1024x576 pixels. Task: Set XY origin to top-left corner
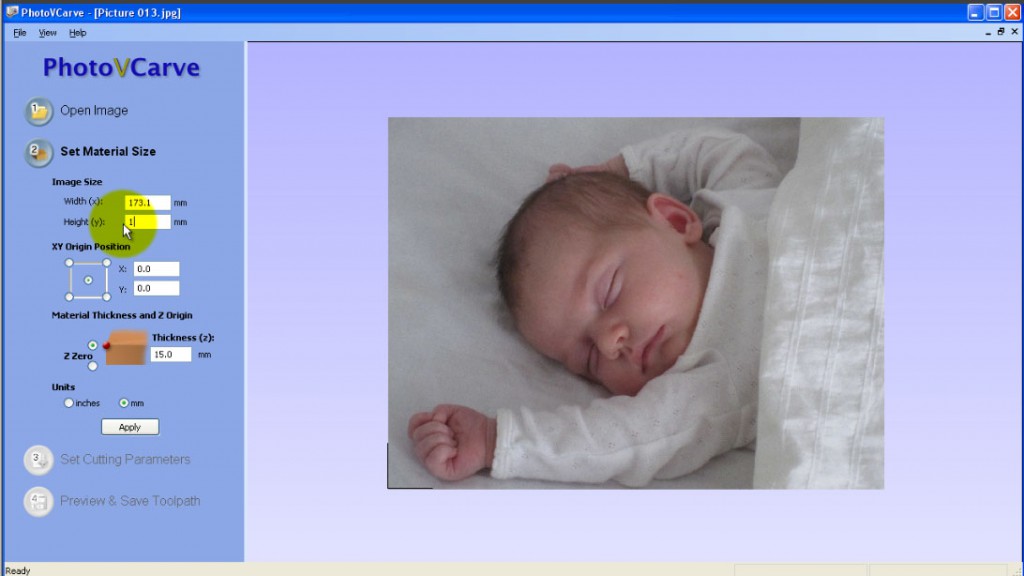tap(69, 263)
